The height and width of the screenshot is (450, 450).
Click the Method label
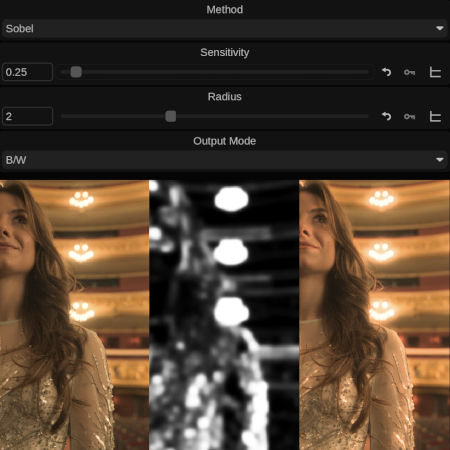pos(224,10)
